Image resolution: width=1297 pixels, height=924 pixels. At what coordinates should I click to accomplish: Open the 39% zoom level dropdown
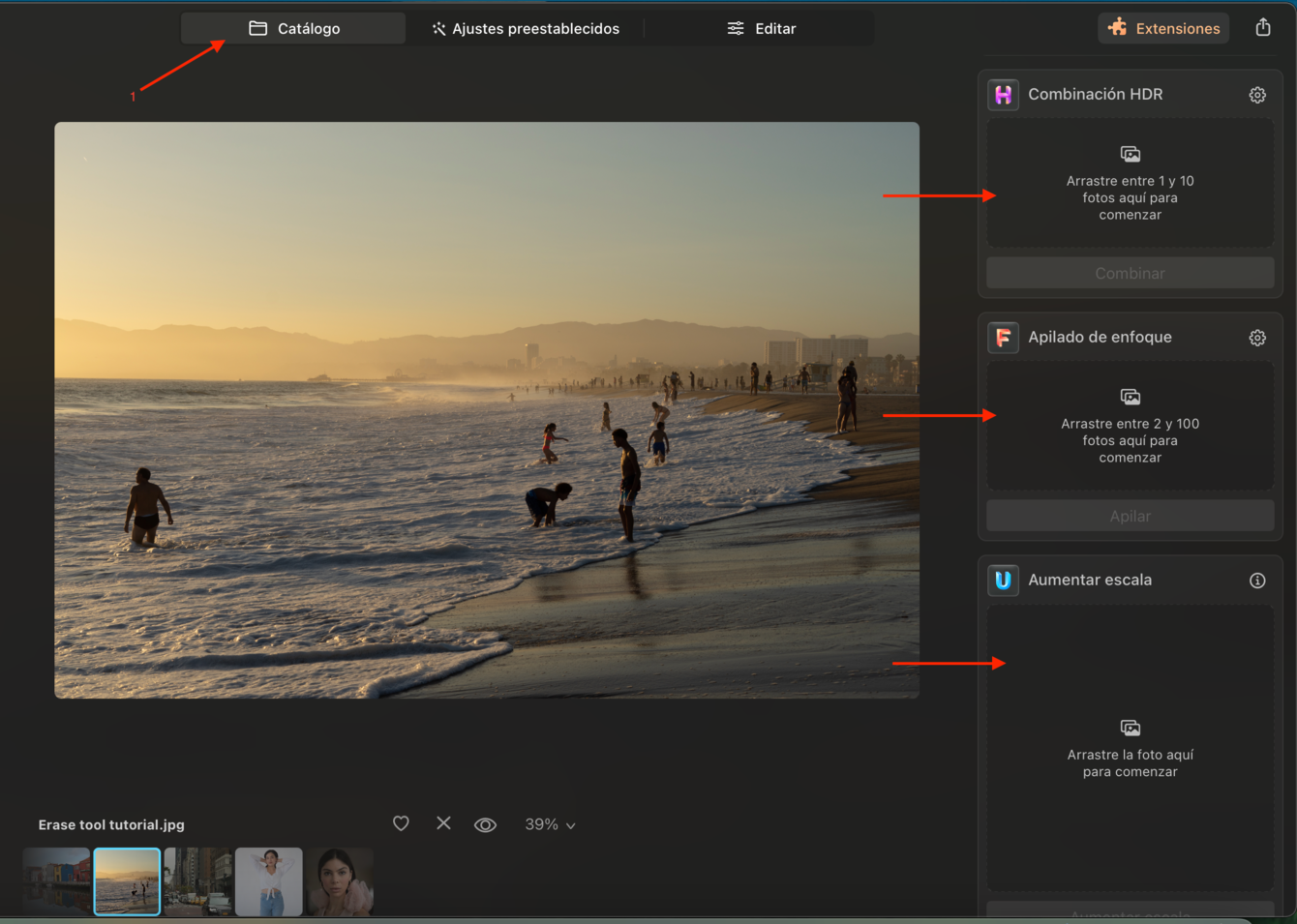pyautogui.click(x=550, y=824)
